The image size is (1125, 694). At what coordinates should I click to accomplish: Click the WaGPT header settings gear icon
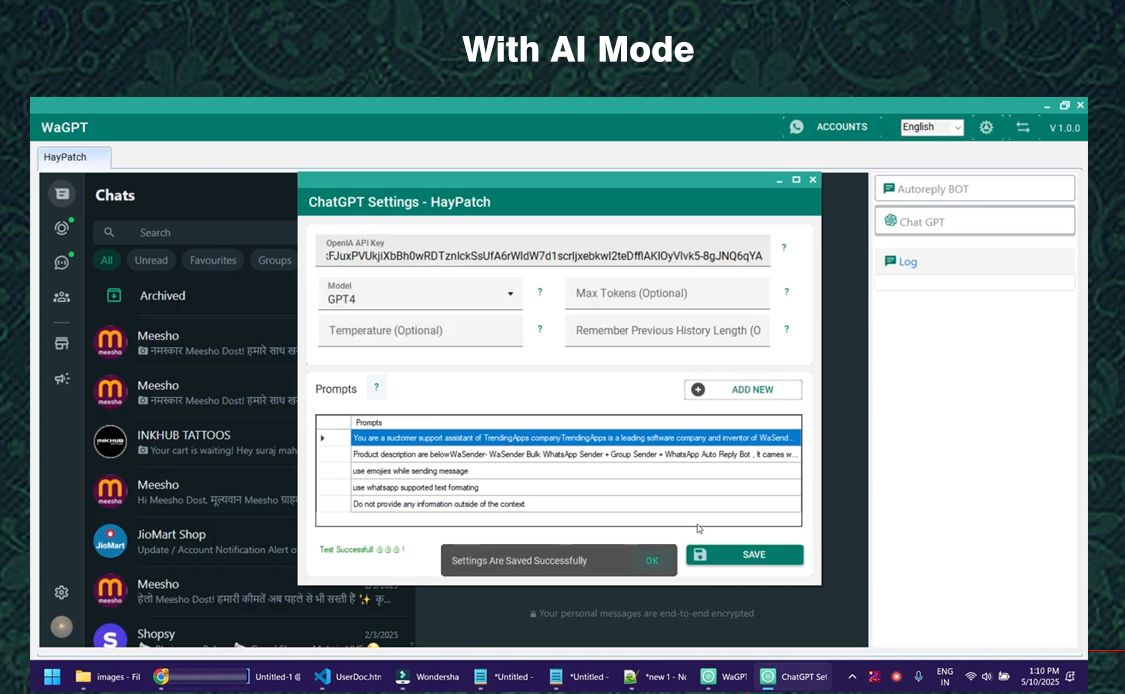[x=987, y=127]
